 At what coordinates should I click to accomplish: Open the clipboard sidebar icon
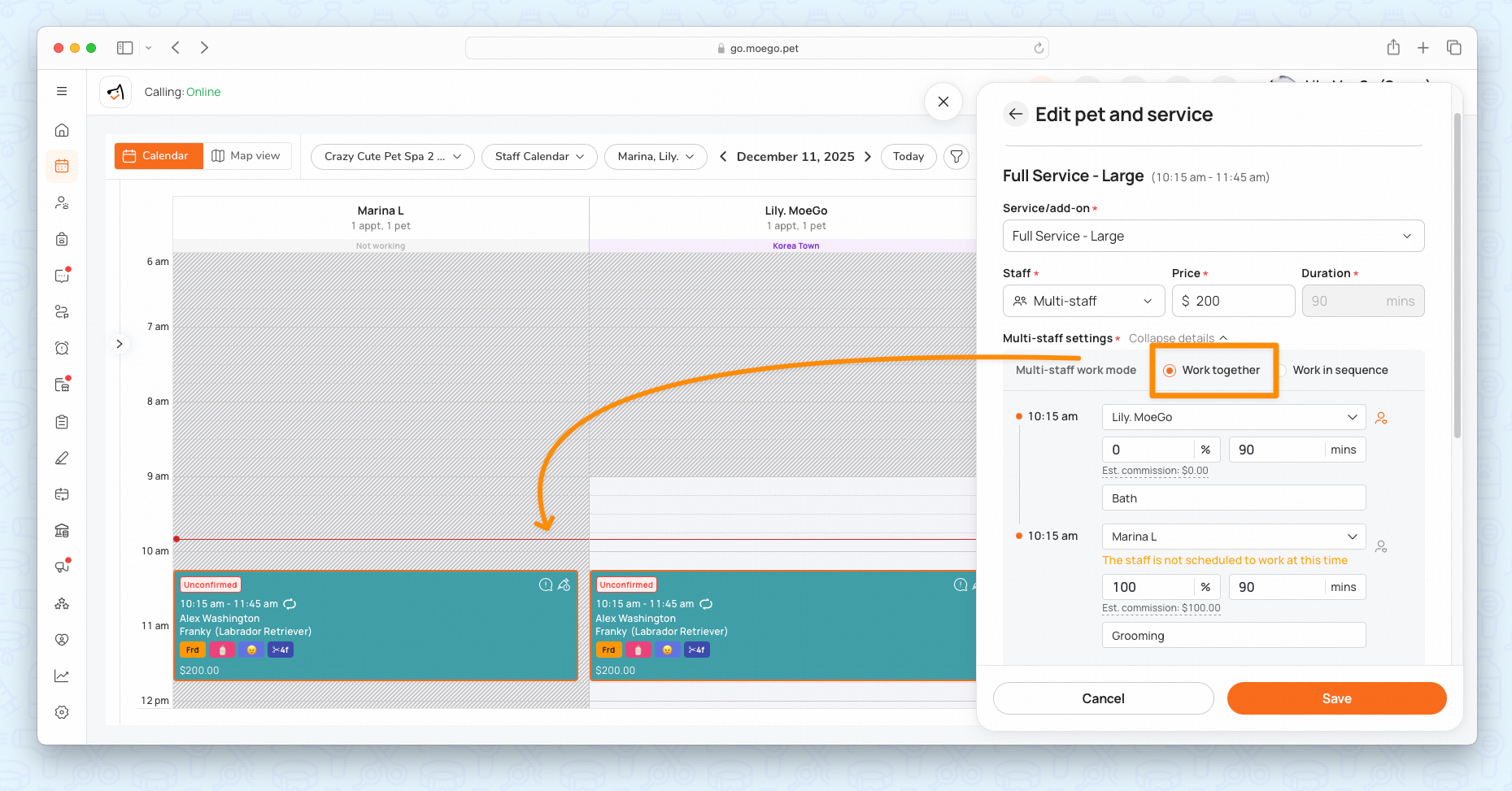[x=62, y=422]
